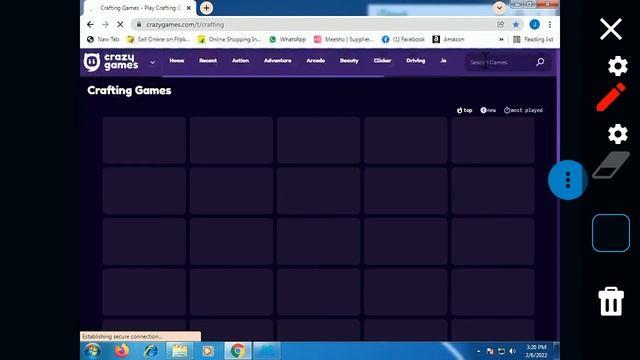Select the eraser tool

tap(611, 165)
